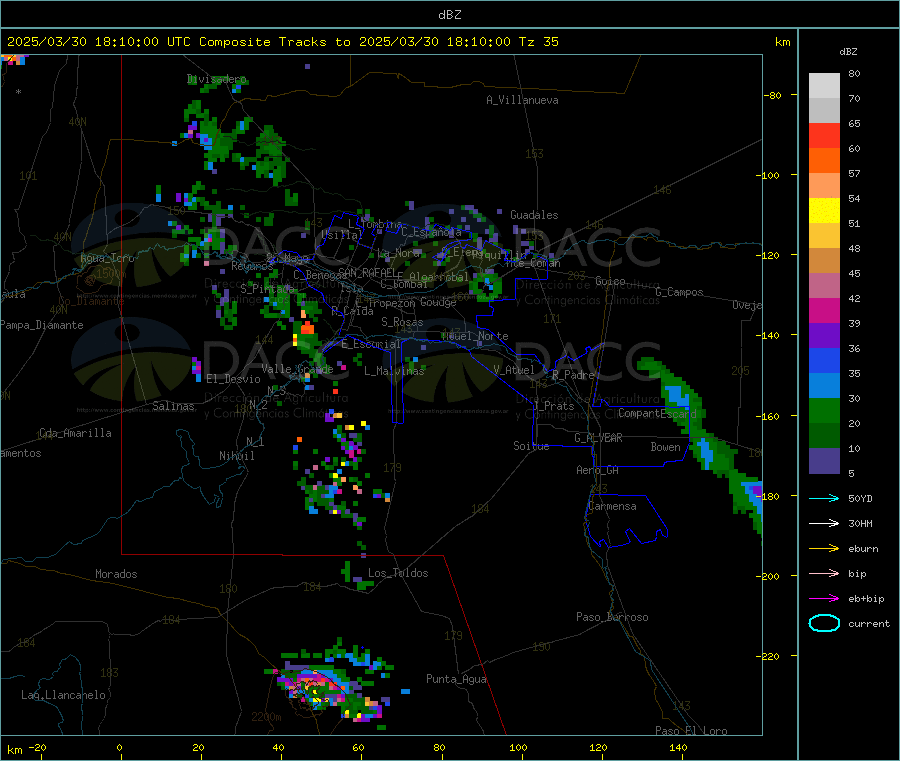The height and width of the screenshot is (761, 900).
Task: Click the Los_Toldos map label
Action: pos(398,573)
